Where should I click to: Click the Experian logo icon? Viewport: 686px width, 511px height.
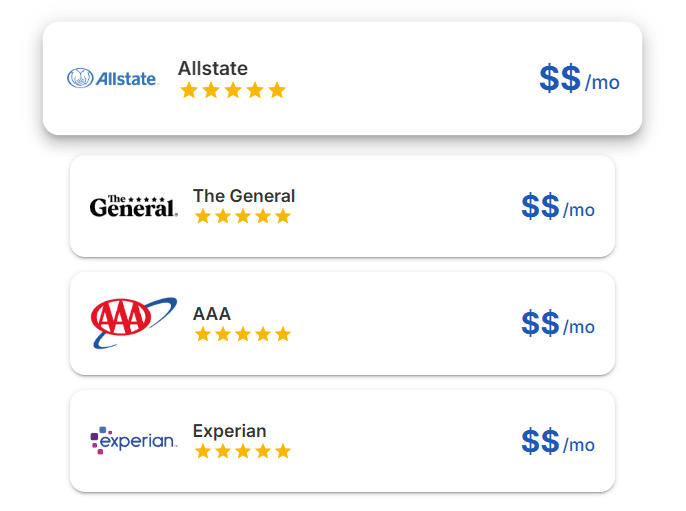coord(133,440)
